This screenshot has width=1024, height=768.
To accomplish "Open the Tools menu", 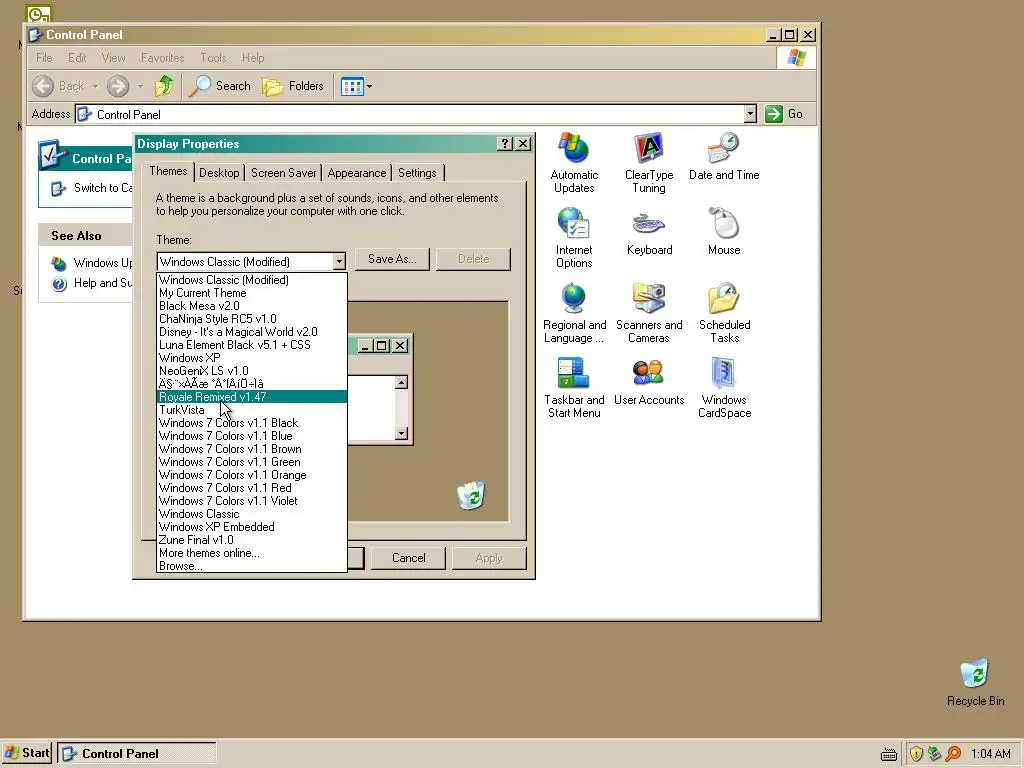I will point(213,58).
